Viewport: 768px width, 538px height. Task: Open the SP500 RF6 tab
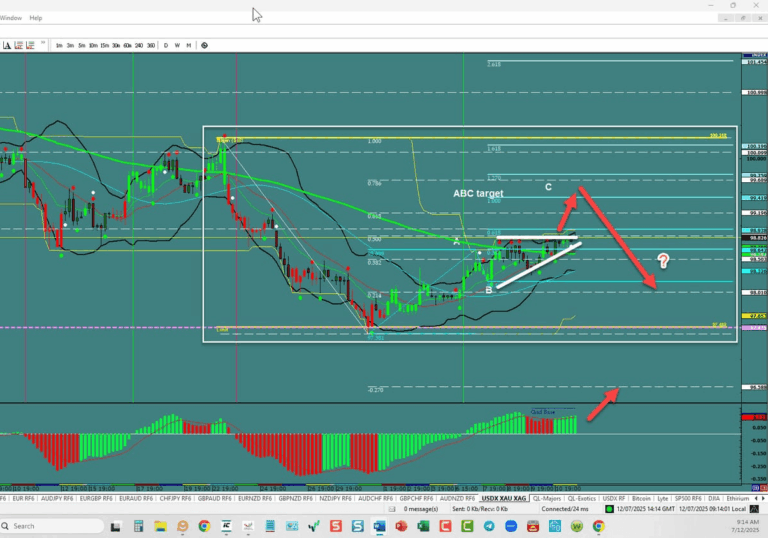(x=688, y=498)
